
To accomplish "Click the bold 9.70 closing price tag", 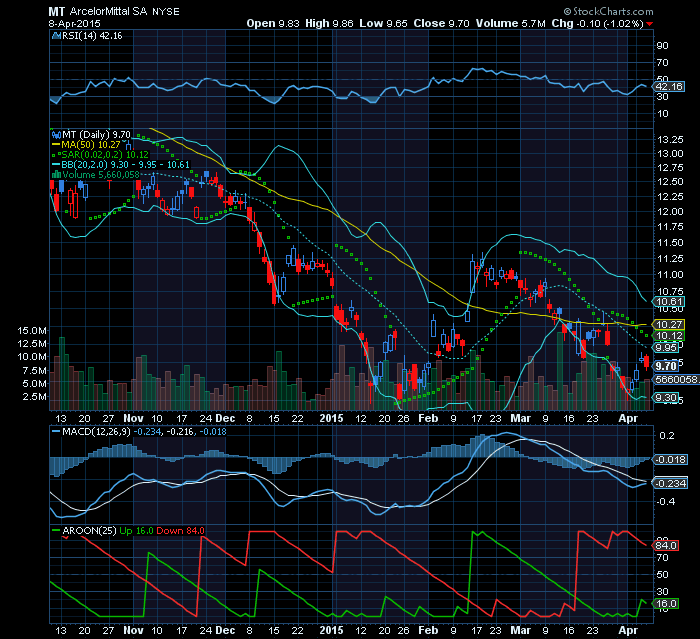I will [x=666, y=367].
